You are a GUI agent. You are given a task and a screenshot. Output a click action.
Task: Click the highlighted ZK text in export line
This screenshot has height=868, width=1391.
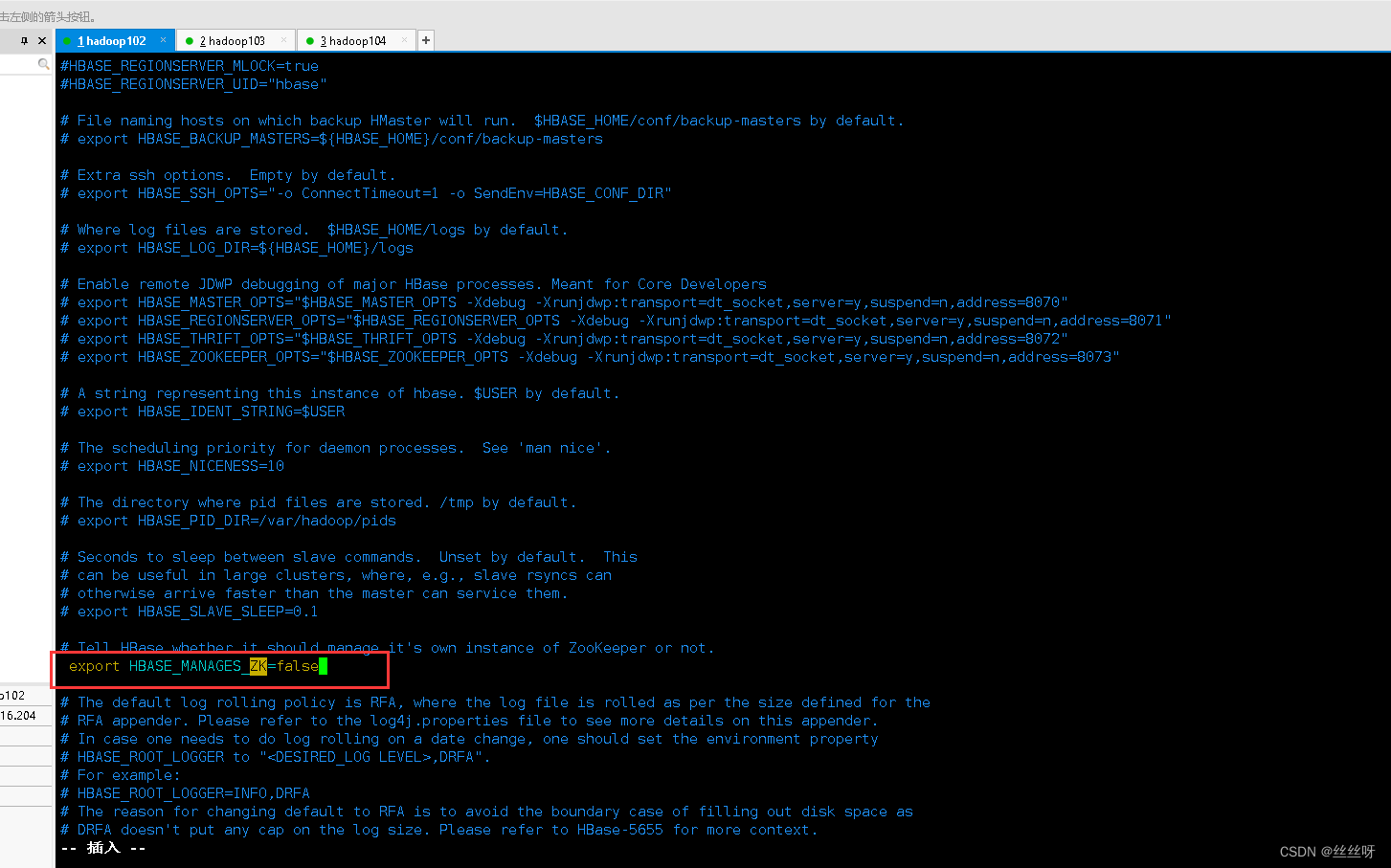tap(258, 666)
